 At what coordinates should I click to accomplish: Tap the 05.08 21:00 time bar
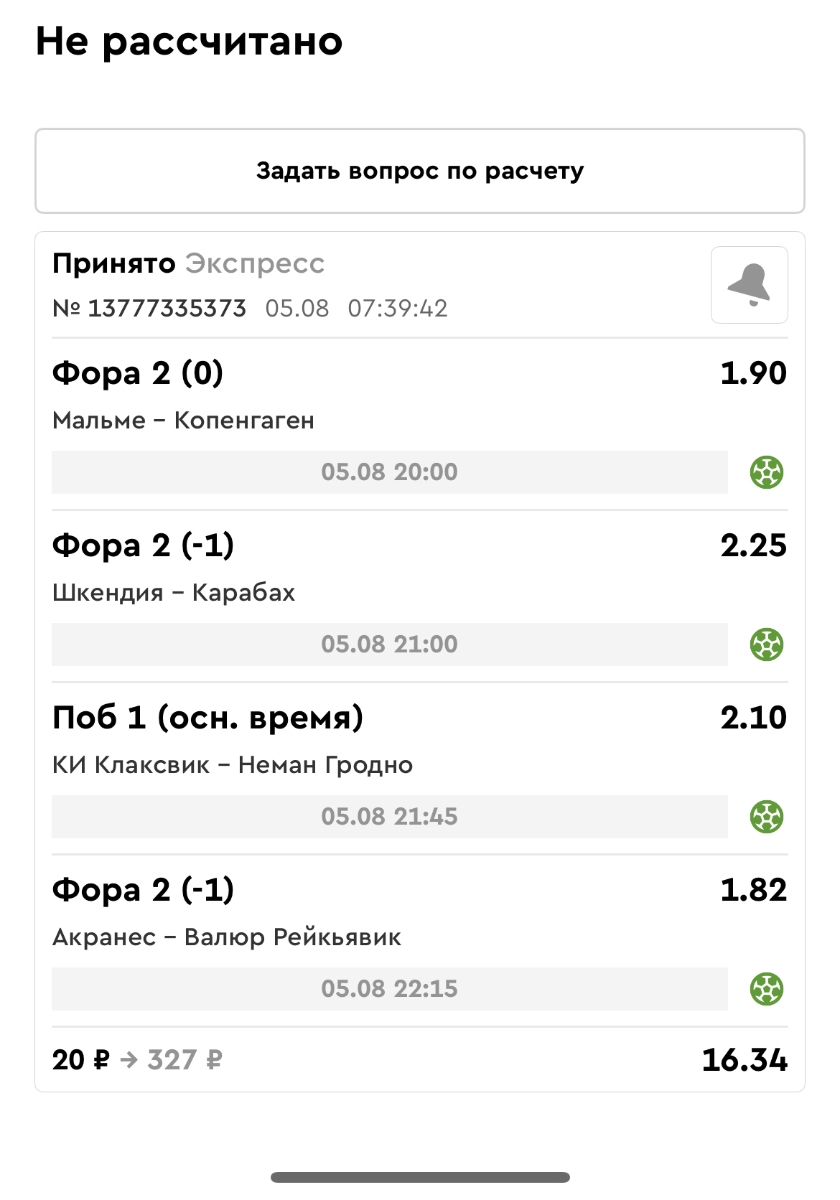[389, 644]
